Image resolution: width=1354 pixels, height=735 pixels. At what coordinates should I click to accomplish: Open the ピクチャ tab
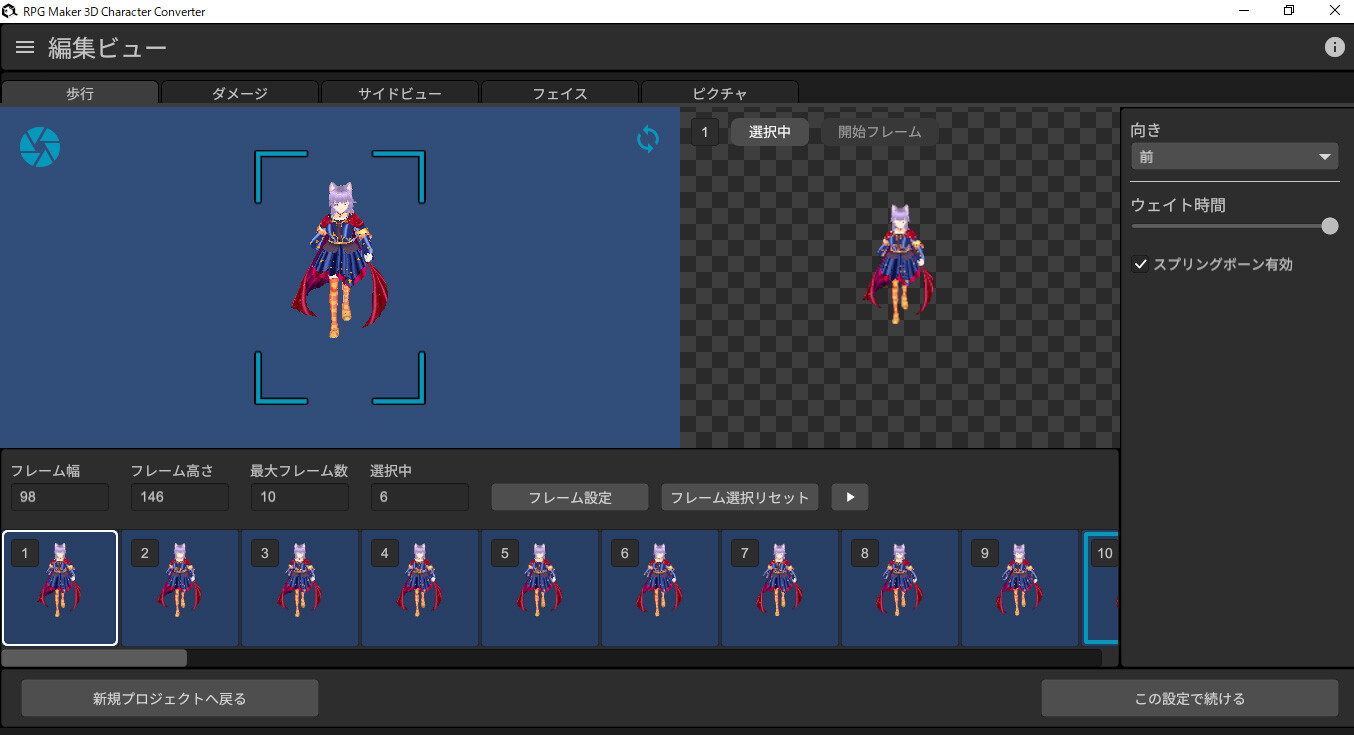click(719, 93)
